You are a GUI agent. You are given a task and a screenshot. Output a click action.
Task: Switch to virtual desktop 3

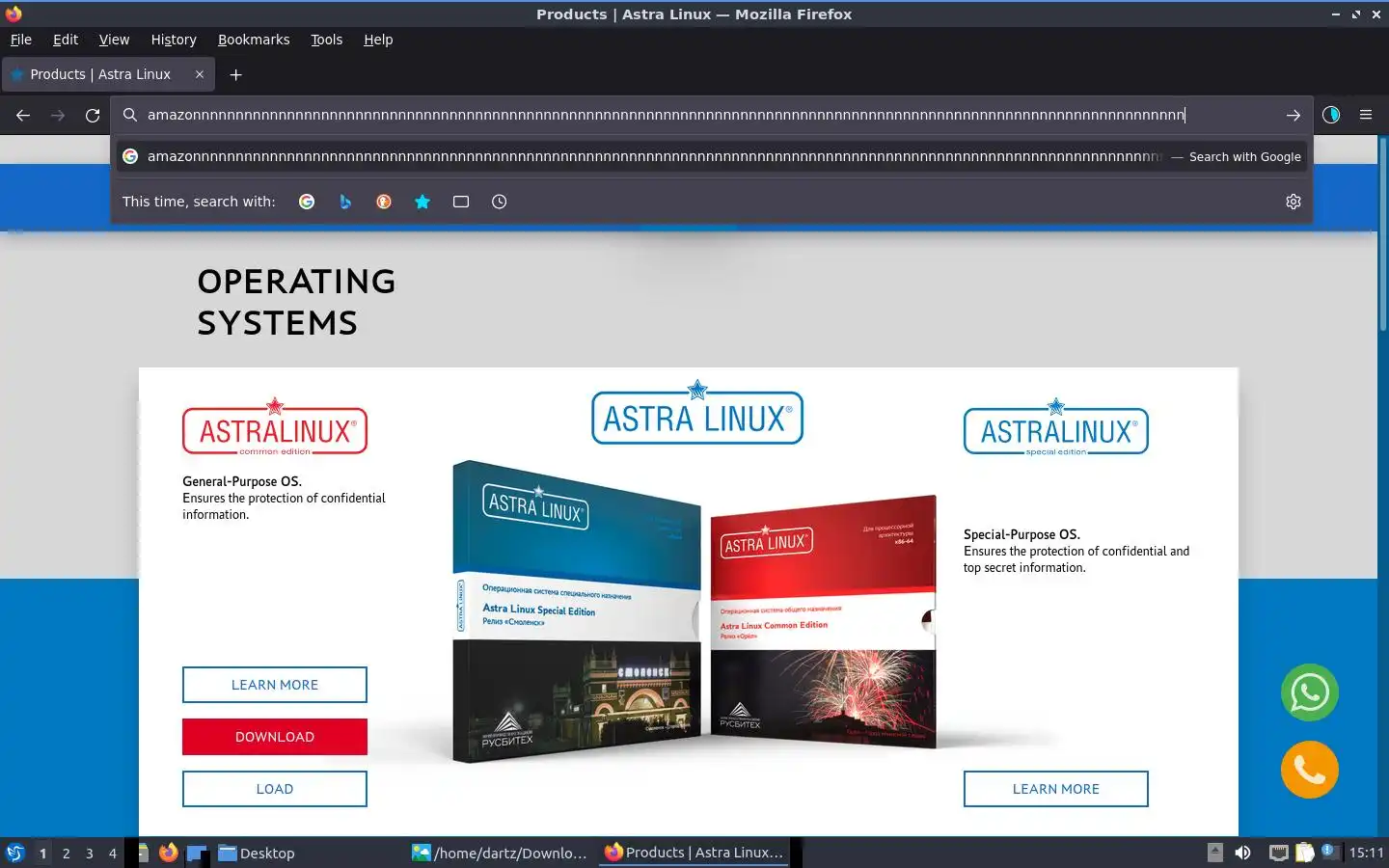[x=90, y=854]
